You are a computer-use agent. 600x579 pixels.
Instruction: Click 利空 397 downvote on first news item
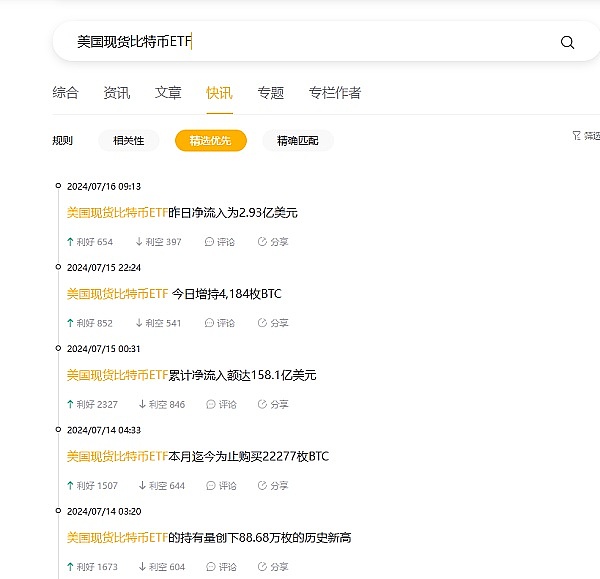coord(158,242)
